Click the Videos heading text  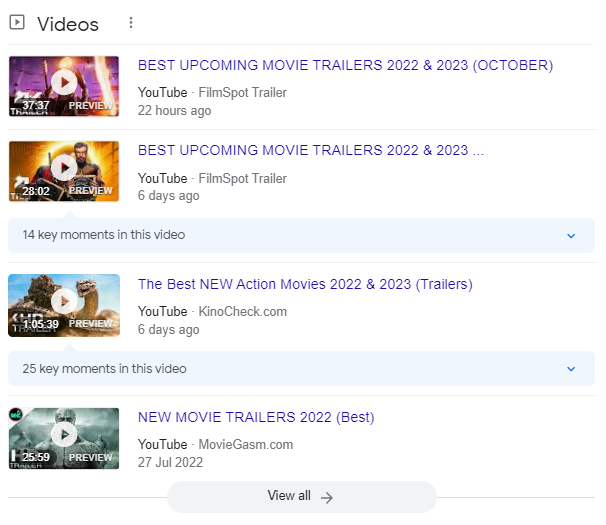(68, 24)
